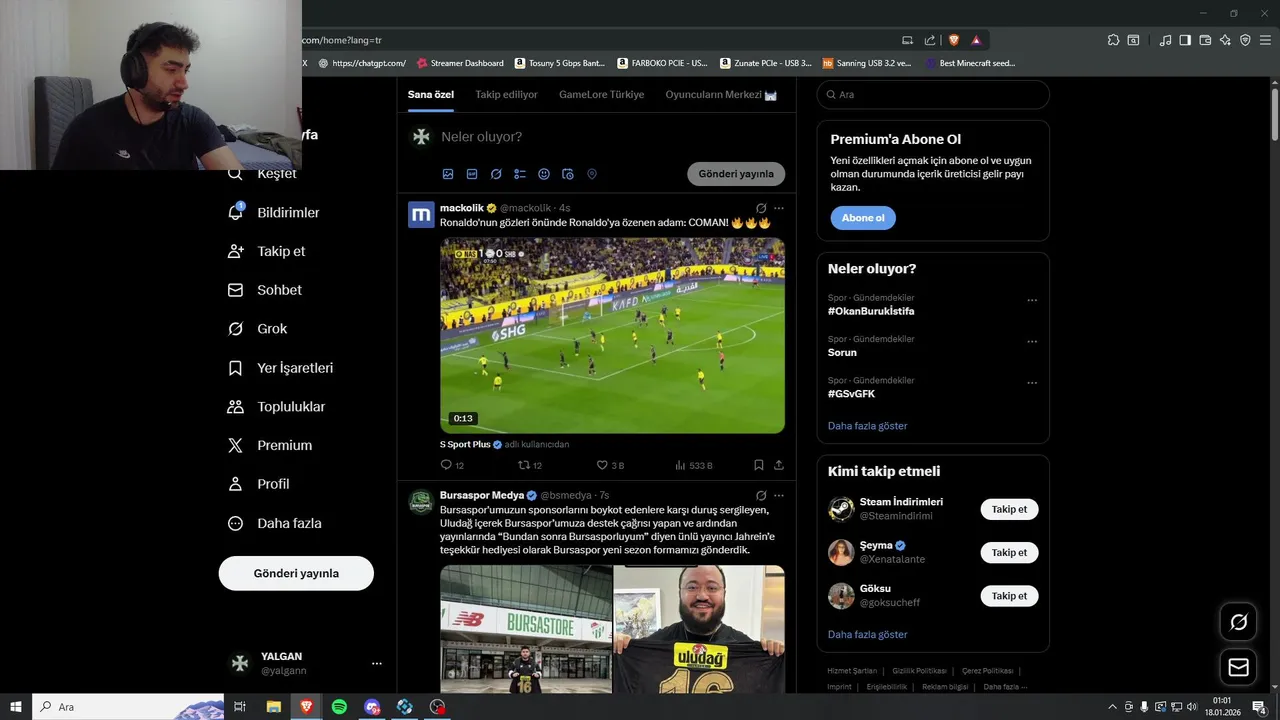Open Discord from the taskbar
1280x720 pixels.
click(372, 707)
